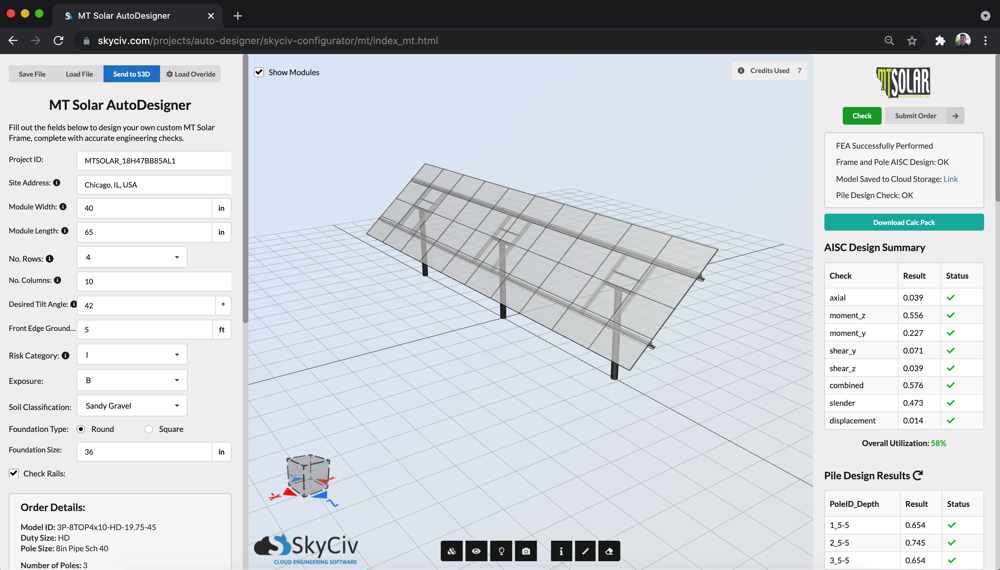Toggle the Show Modules checkbox
Viewport: 1000px width, 570px height.
coord(259,72)
